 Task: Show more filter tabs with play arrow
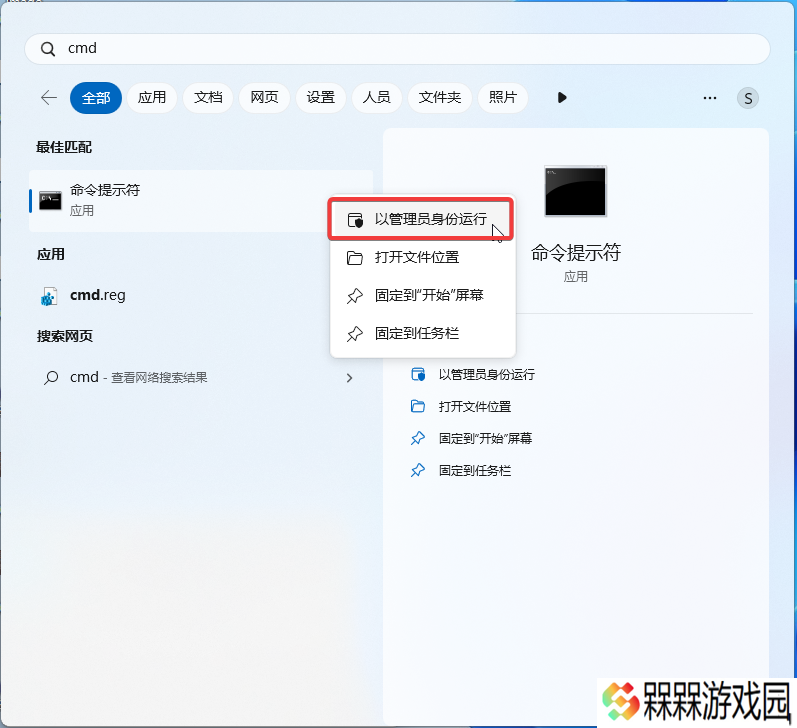(x=562, y=98)
